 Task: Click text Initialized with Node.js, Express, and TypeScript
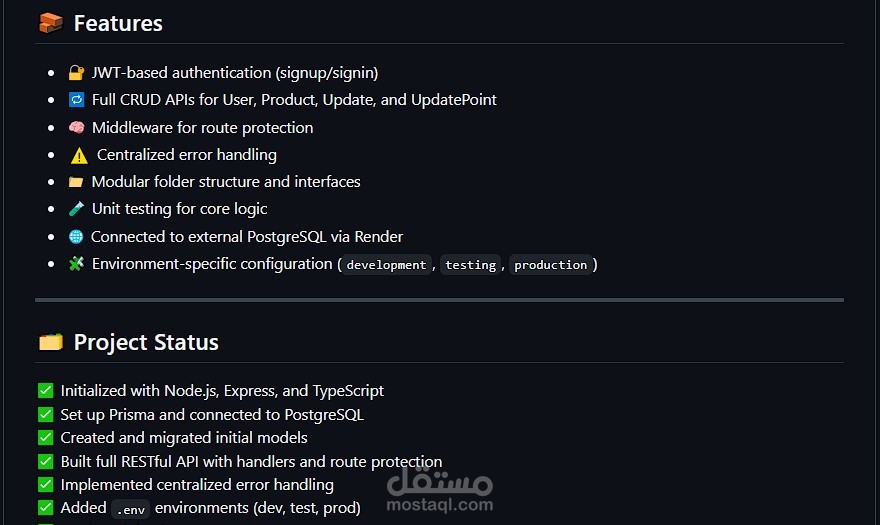point(222,391)
